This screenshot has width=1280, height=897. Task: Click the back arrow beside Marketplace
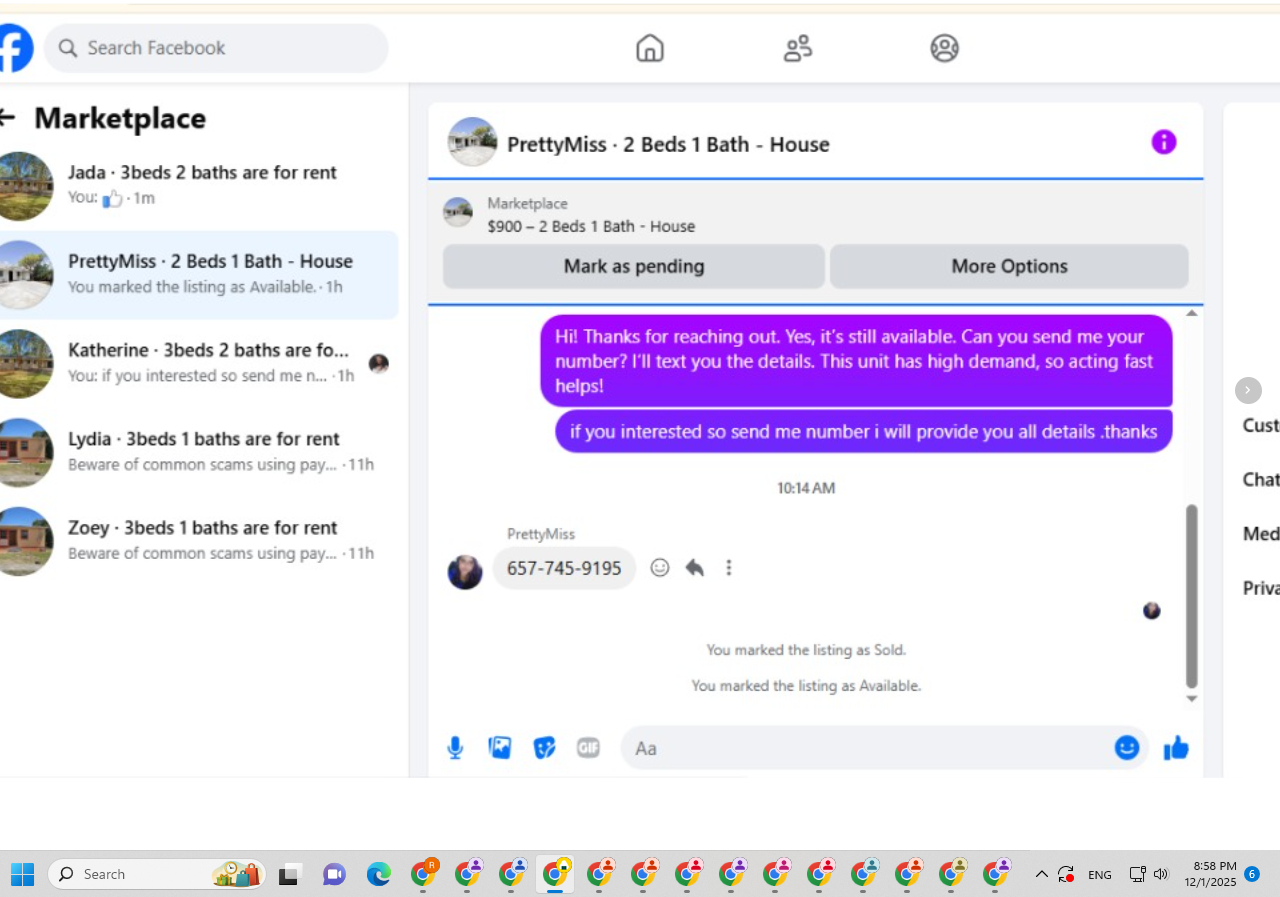click(7, 118)
